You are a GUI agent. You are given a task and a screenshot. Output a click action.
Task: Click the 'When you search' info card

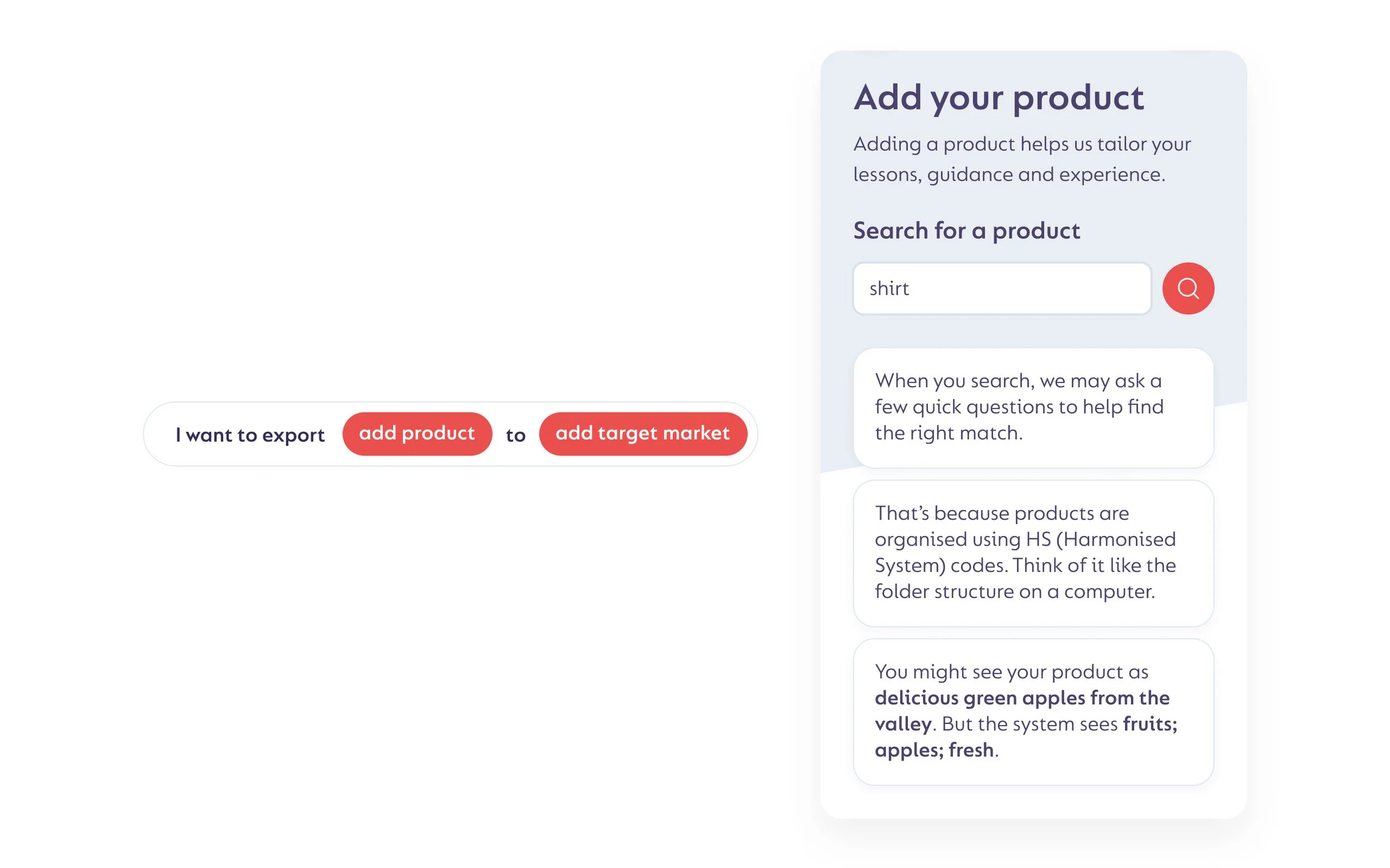(x=1033, y=408)
